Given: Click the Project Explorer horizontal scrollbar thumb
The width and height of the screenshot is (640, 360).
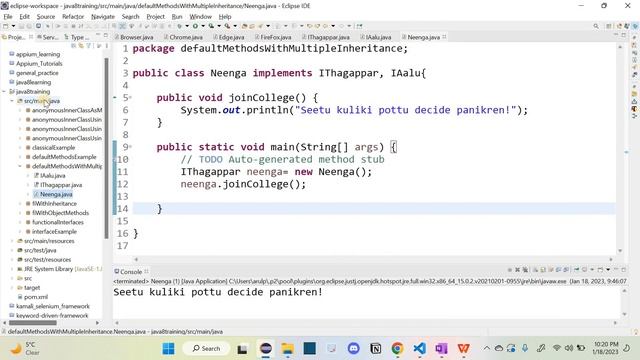Looking at the screenshot, I should pos(33,322).
